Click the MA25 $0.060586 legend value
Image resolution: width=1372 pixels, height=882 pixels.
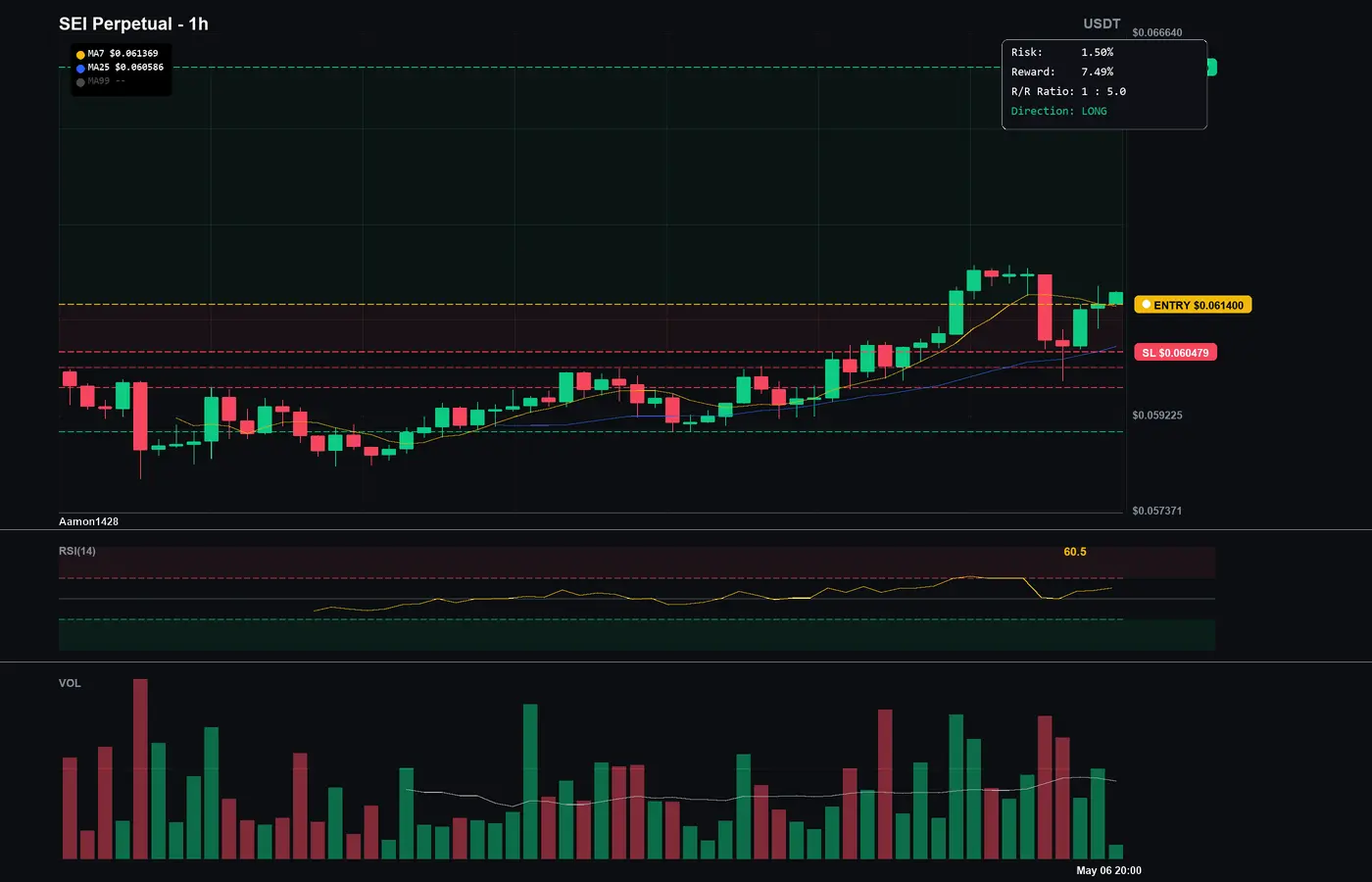click(x=125, y=68)
